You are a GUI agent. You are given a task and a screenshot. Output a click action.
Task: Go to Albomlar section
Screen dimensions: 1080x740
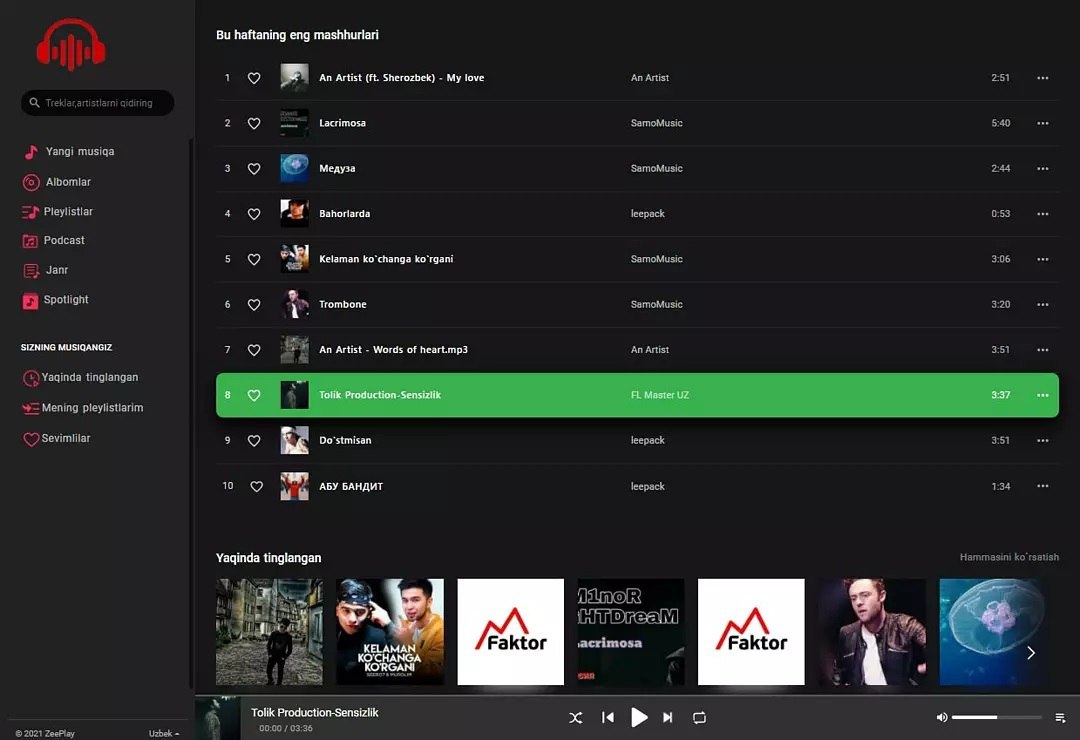[x=68, y=182]
